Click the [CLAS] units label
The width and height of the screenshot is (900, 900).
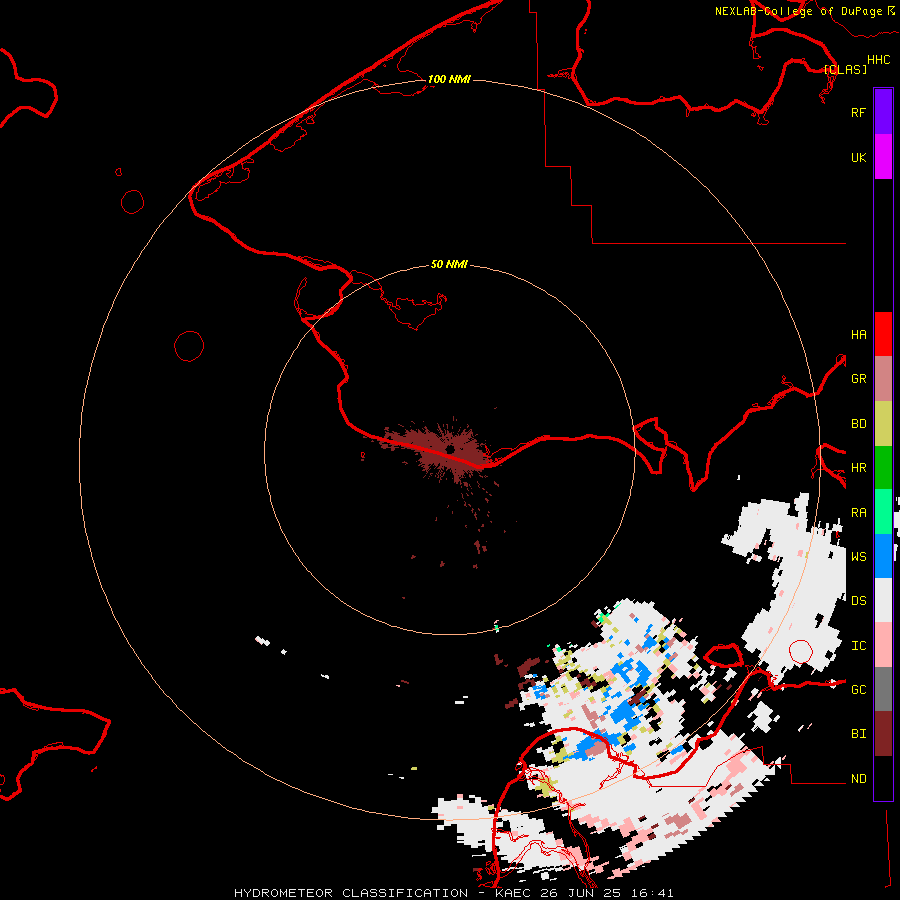pyautogui.click(x=845, y=69)
